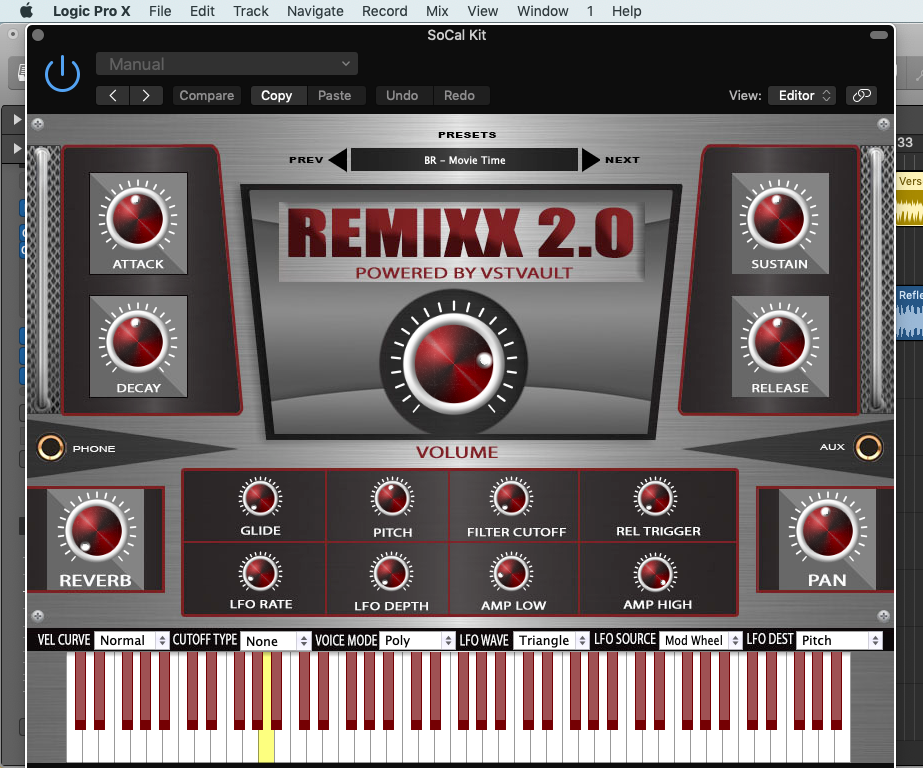Click the LFO RATE knob
Screen dimensions: 923x768
pos(260,573)
